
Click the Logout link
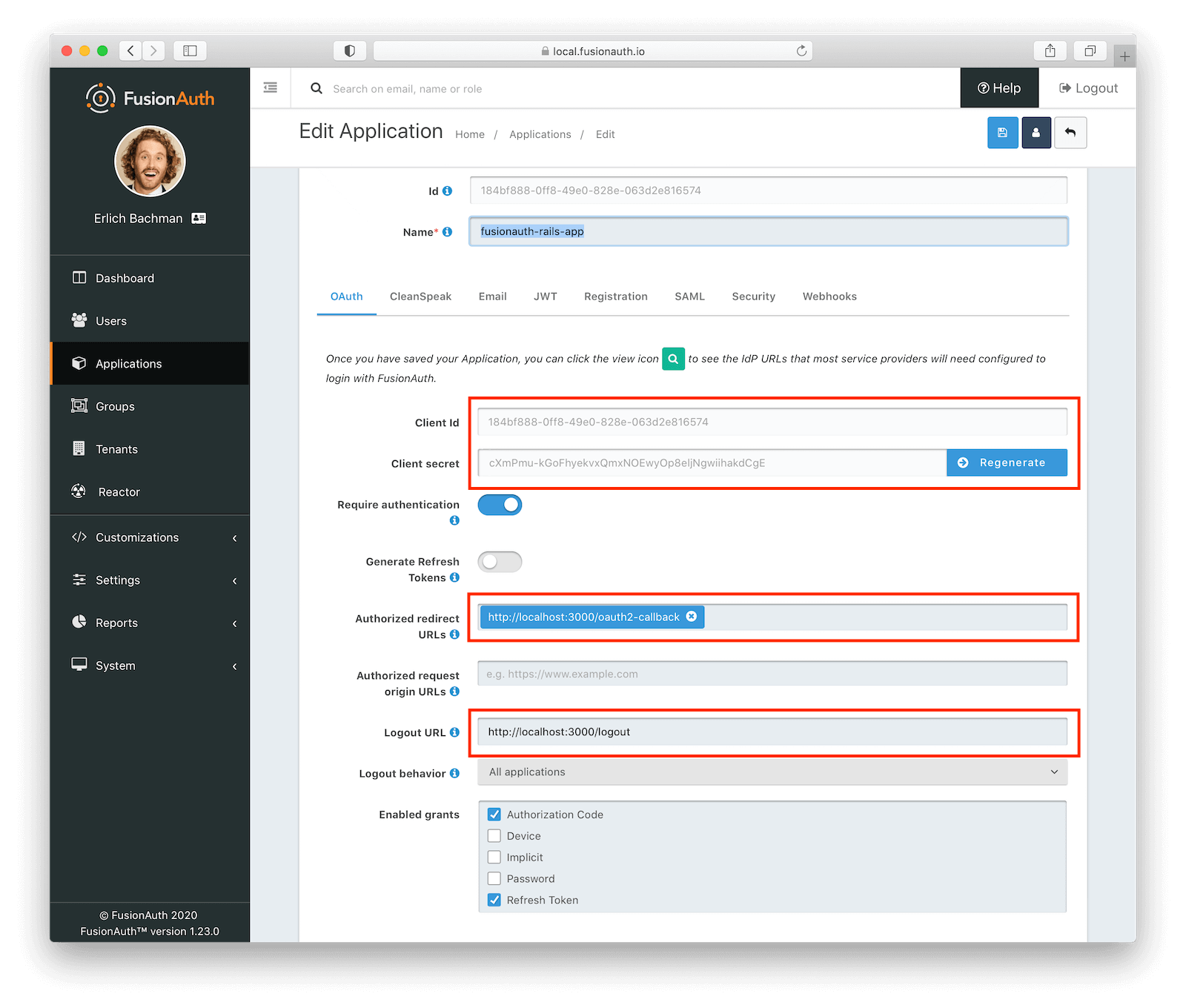(x=1088, y=88)
